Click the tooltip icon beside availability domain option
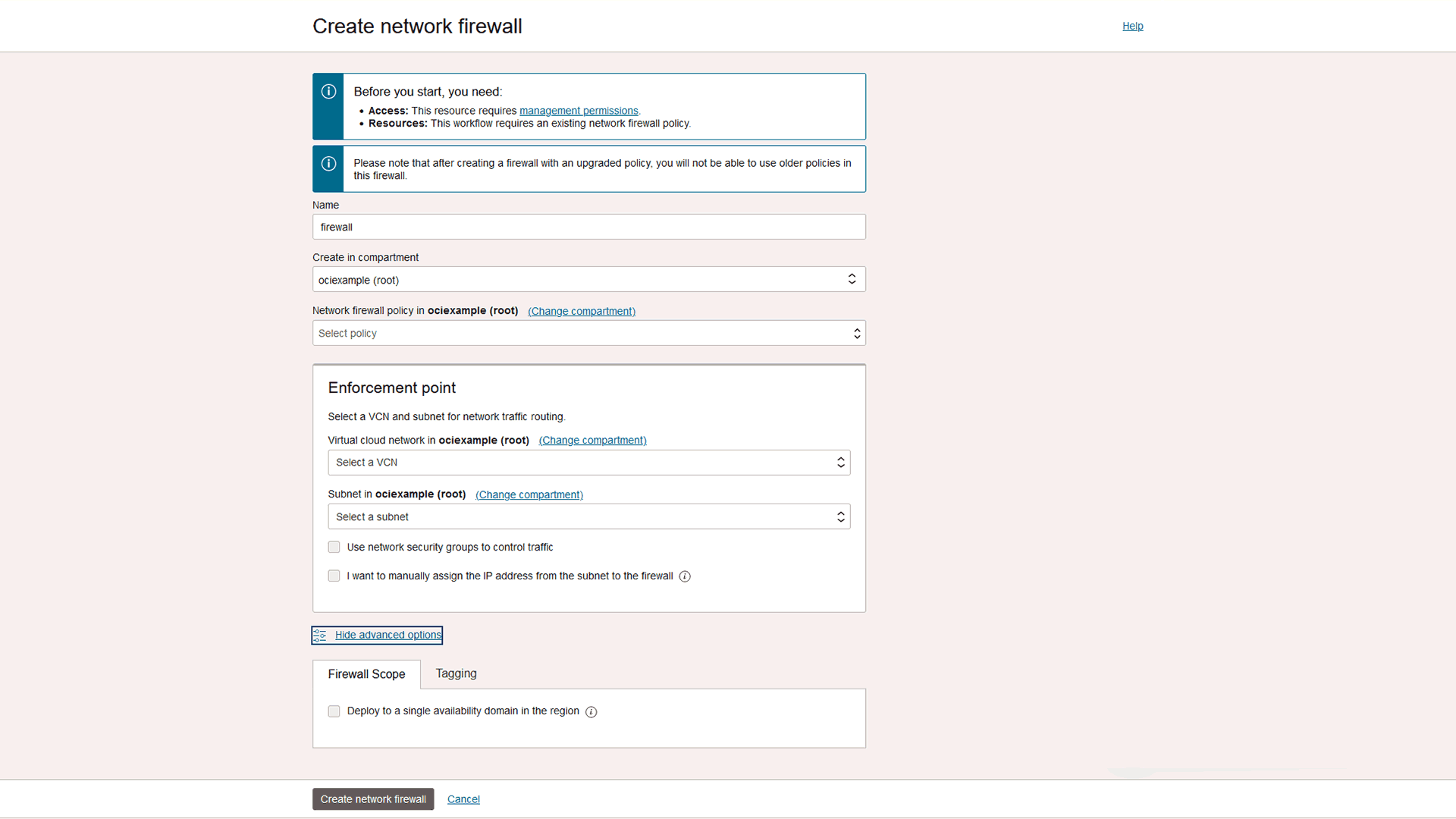 pyautogui.click(x=591, y=711)
